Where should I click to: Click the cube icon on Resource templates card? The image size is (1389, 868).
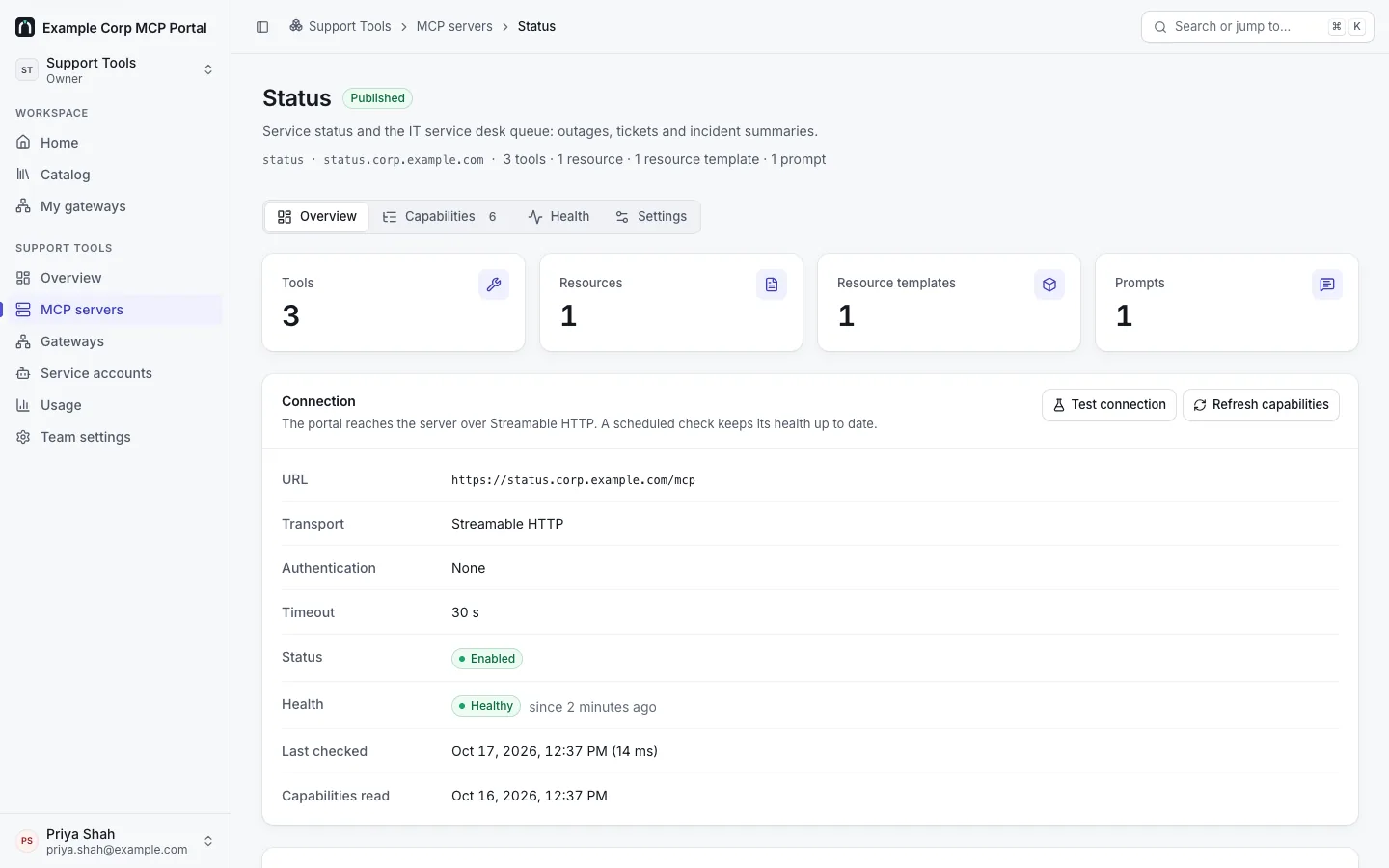point(1049,285)
